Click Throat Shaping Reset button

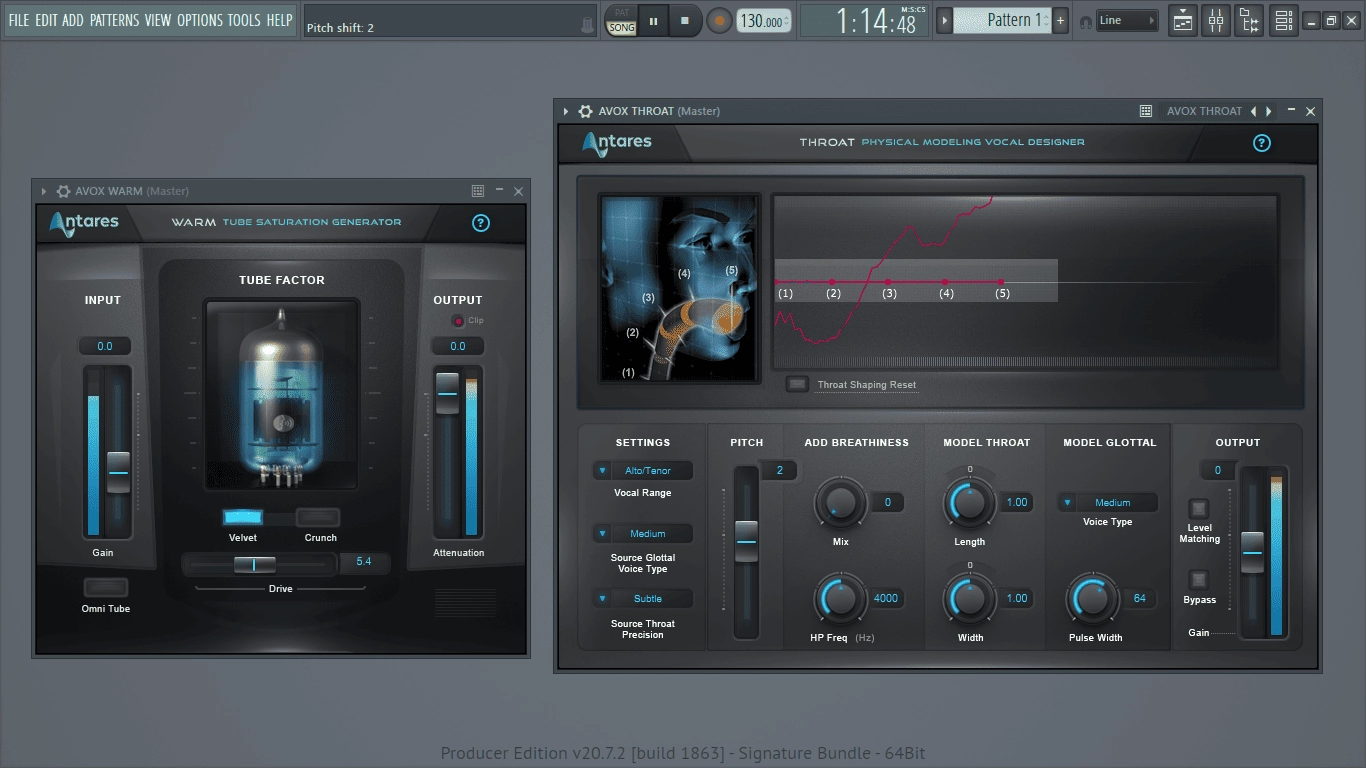tap(797, 384)
